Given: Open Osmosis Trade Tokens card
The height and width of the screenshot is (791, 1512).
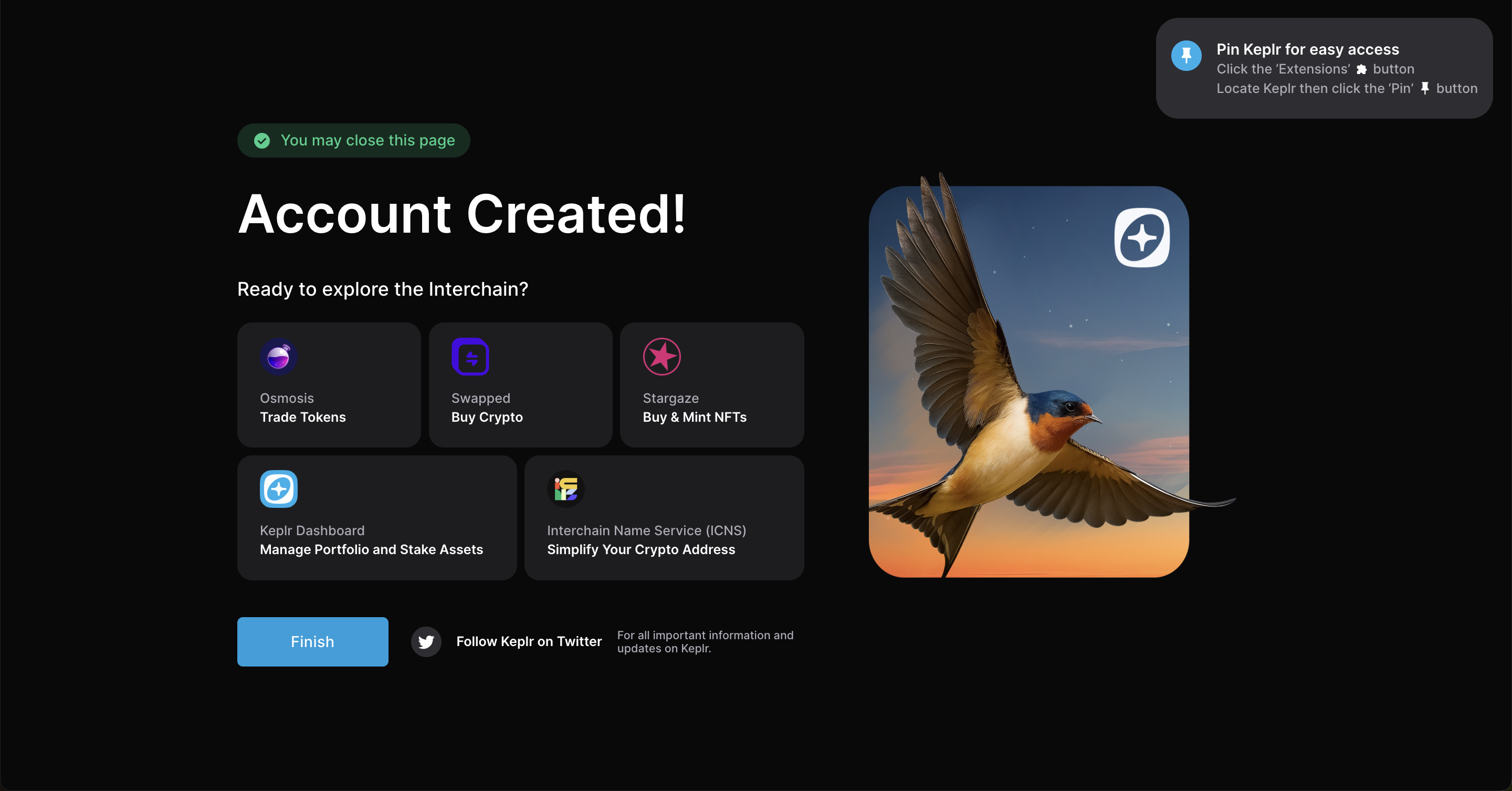Looking at the screenshot, I should [329, 384].
